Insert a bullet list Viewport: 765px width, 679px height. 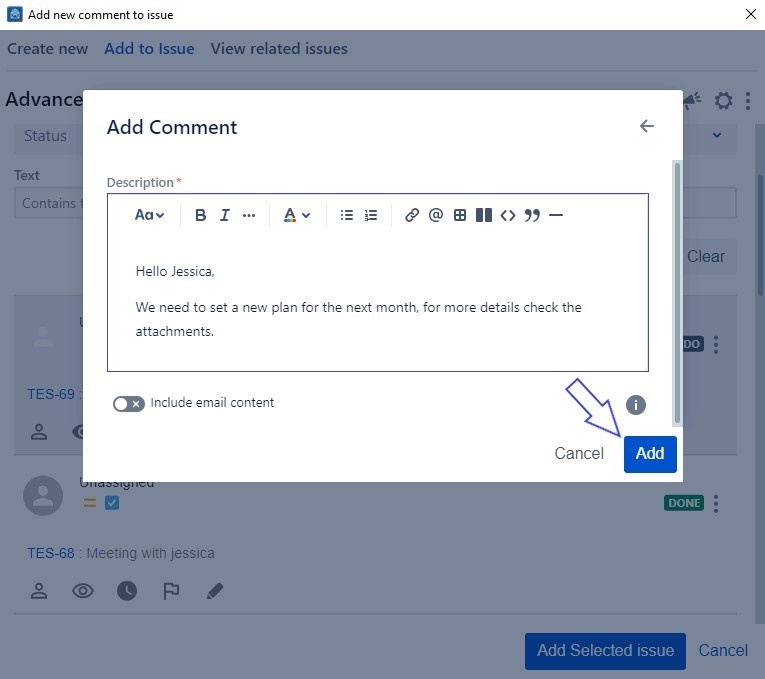(x=347, y=215)
